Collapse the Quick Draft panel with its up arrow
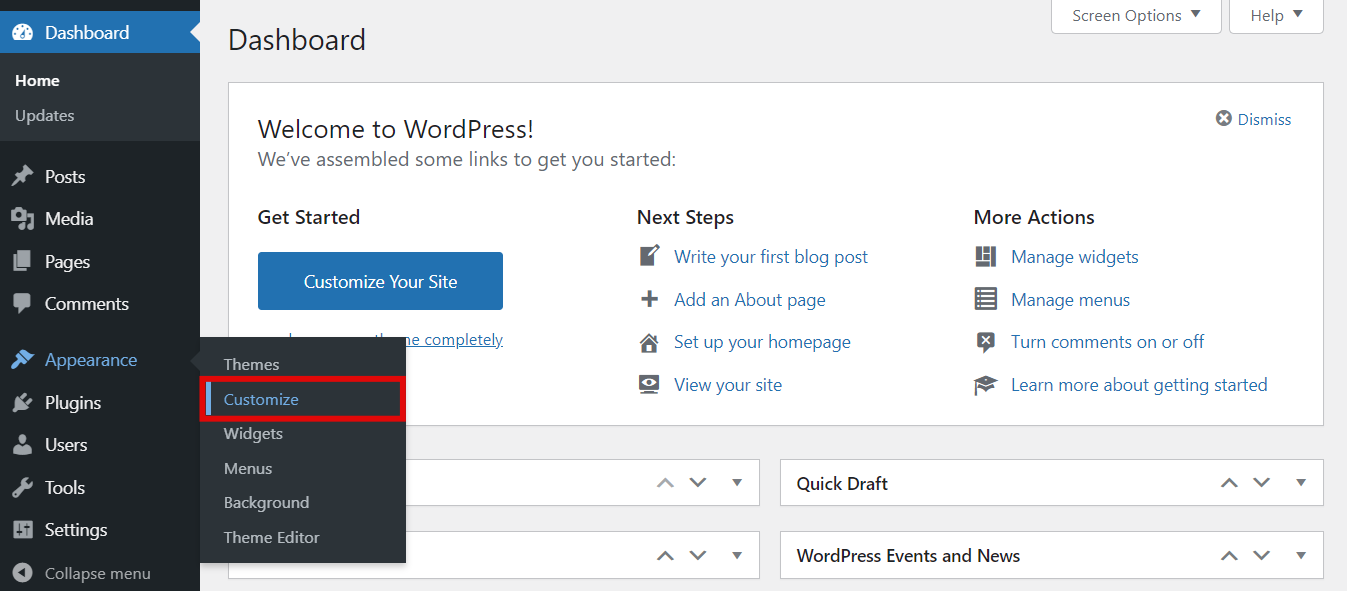This screenshot has width=1347, height=591. pyautogui.click(x=1229, y=482)
